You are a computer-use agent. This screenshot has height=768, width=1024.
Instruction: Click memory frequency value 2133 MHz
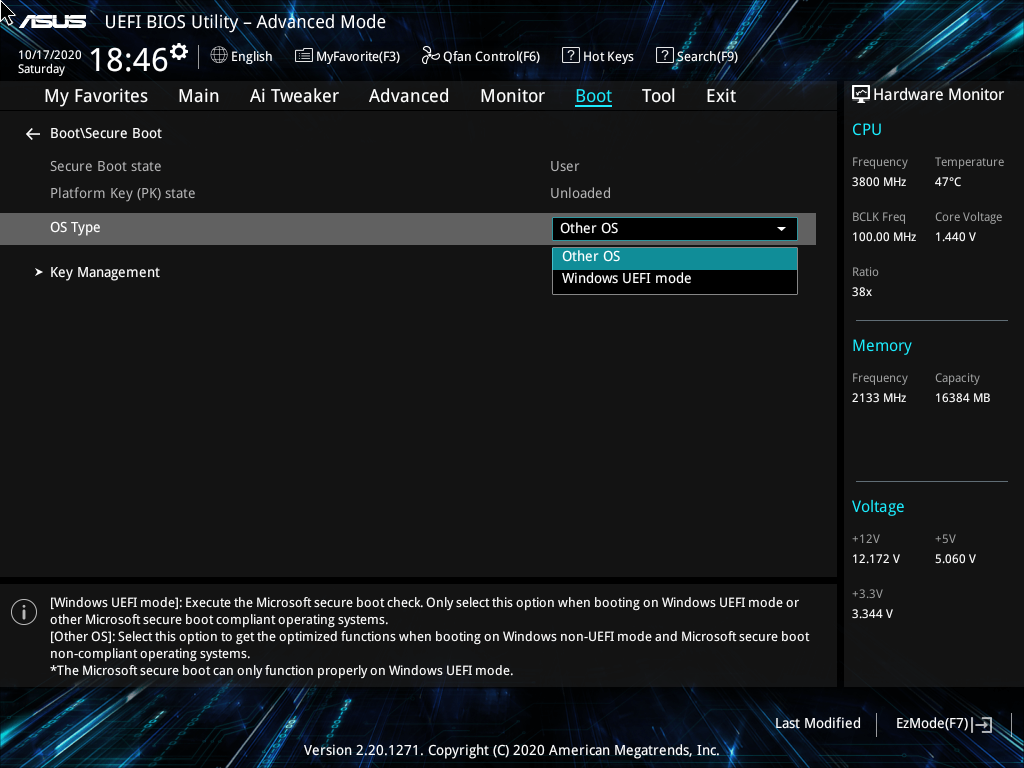click(879, 398)
